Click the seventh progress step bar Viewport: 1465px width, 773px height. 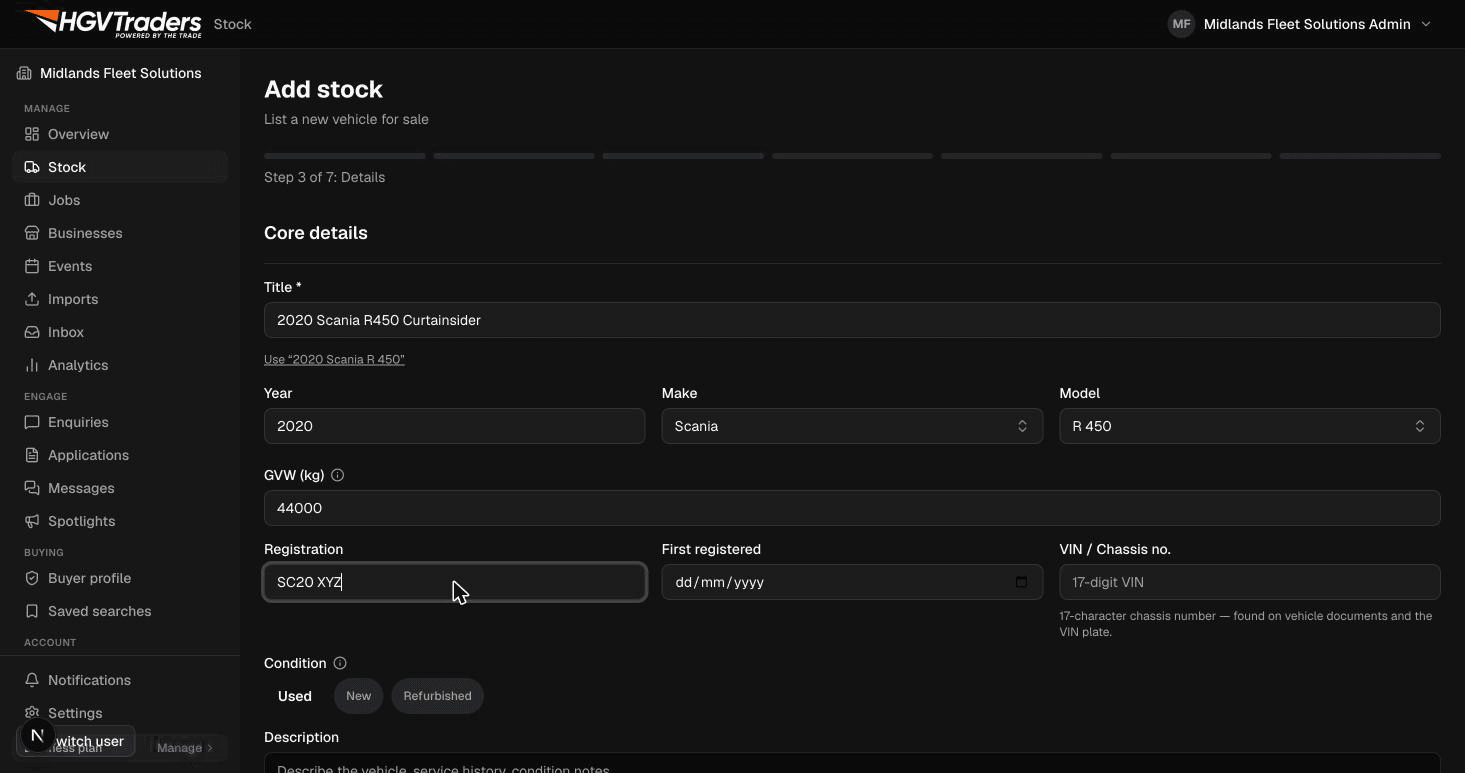(x=1360, y=156)
